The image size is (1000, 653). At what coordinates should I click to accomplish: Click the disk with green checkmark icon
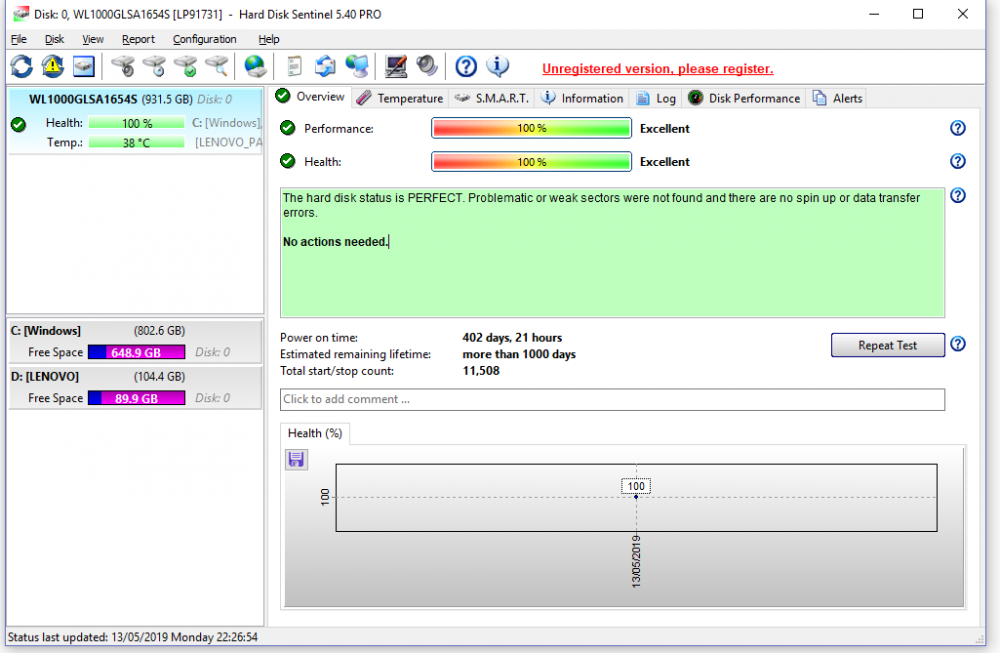186,66
